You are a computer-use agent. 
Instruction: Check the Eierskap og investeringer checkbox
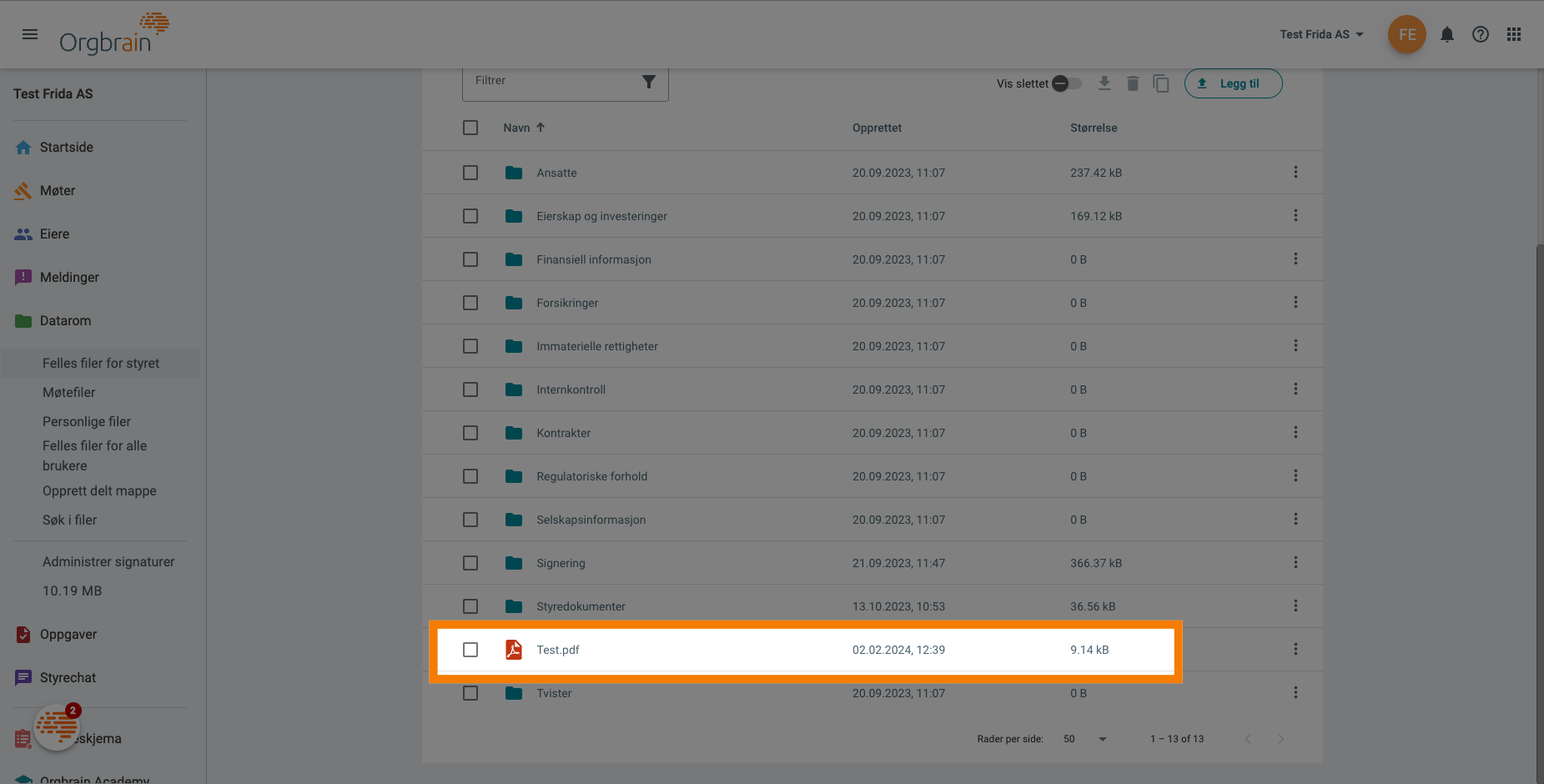pos(470,216)
